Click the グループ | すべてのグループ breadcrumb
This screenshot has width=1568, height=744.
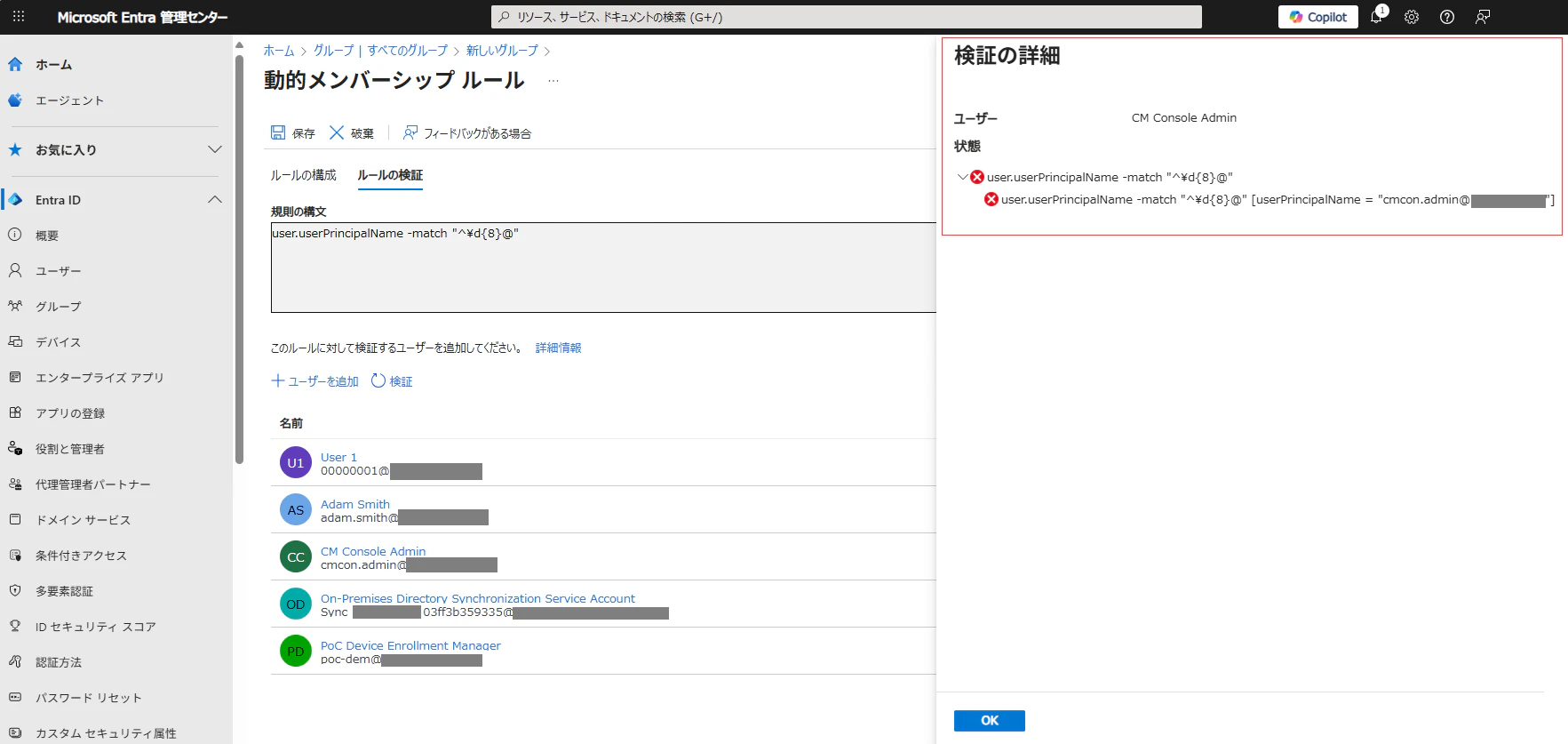click(380, 51)
